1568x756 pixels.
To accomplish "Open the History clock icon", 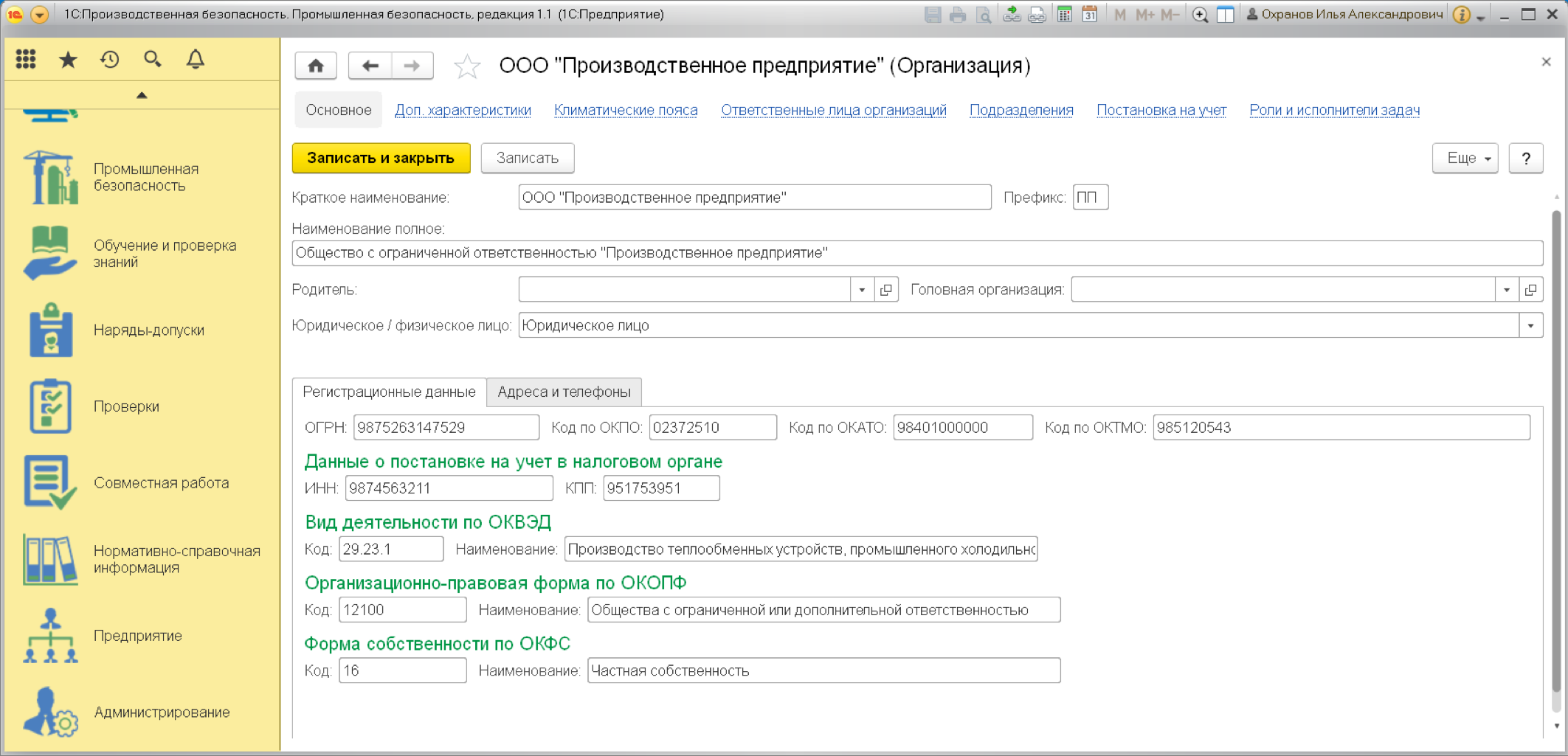I will pyautogui.click(x=110, y=60).
